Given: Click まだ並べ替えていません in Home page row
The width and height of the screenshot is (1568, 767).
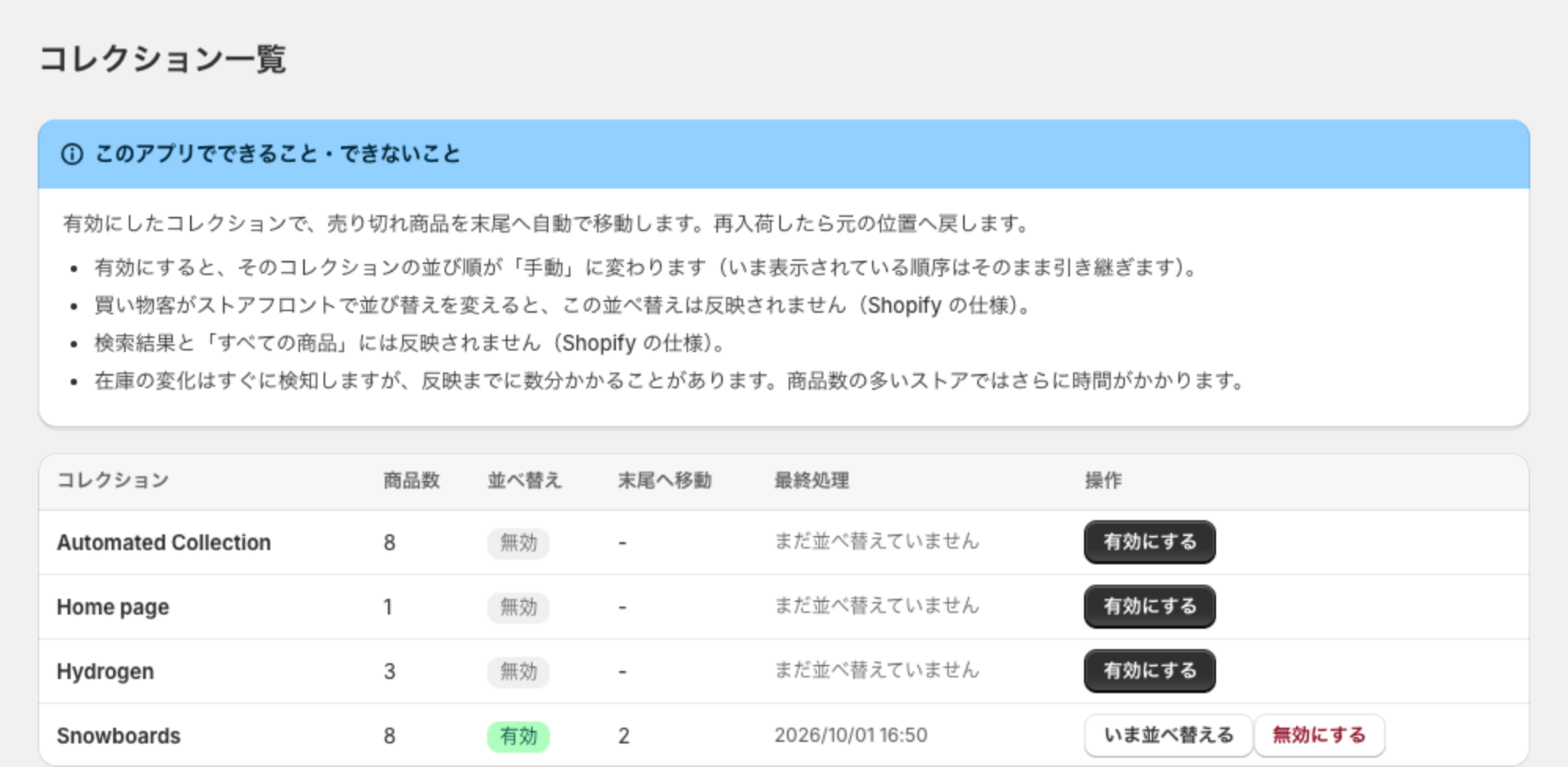Looking at the screenshot, I should pos(877,606).
